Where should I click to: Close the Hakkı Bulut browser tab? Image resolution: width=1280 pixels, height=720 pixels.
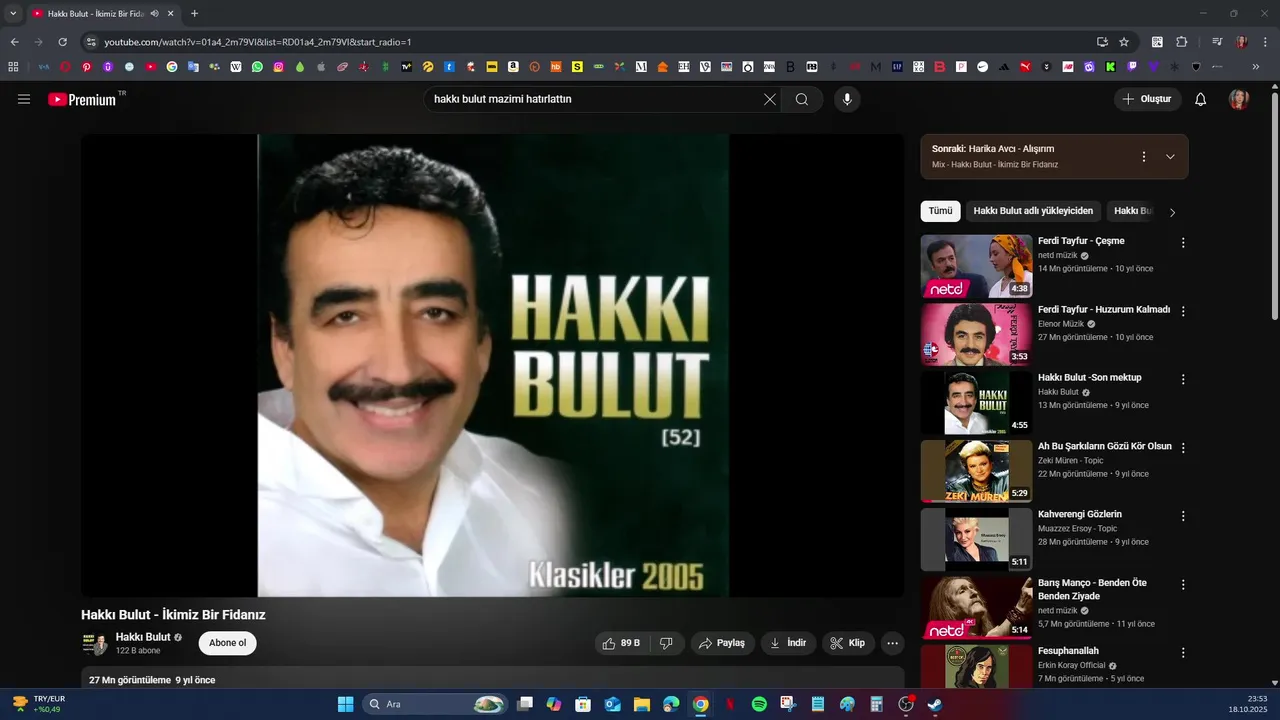click(x=170, y=14)
